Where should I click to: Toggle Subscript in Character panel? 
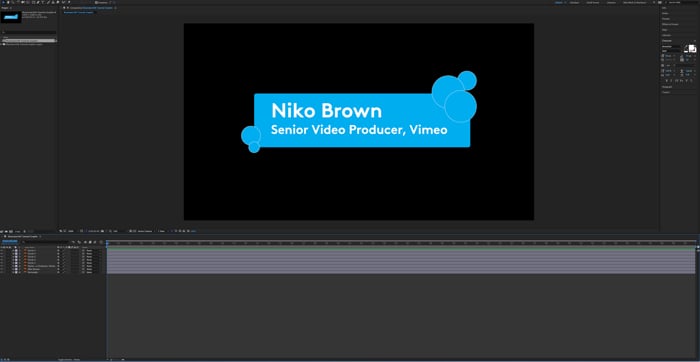click(x=691, y=81)
